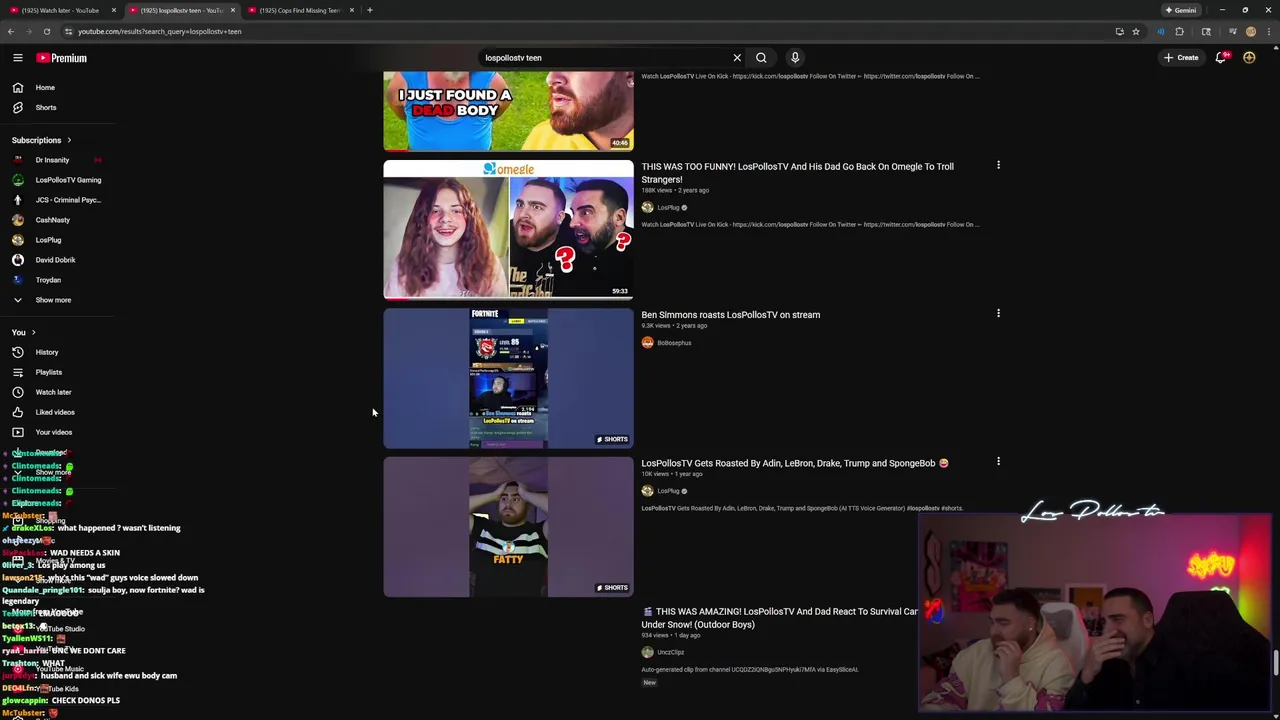Image resolution: width=1280 pixels, height=720 pixels.
Task: Open LosPlug channel avatar under Gets Roasted video
Action: pos(647,491)
